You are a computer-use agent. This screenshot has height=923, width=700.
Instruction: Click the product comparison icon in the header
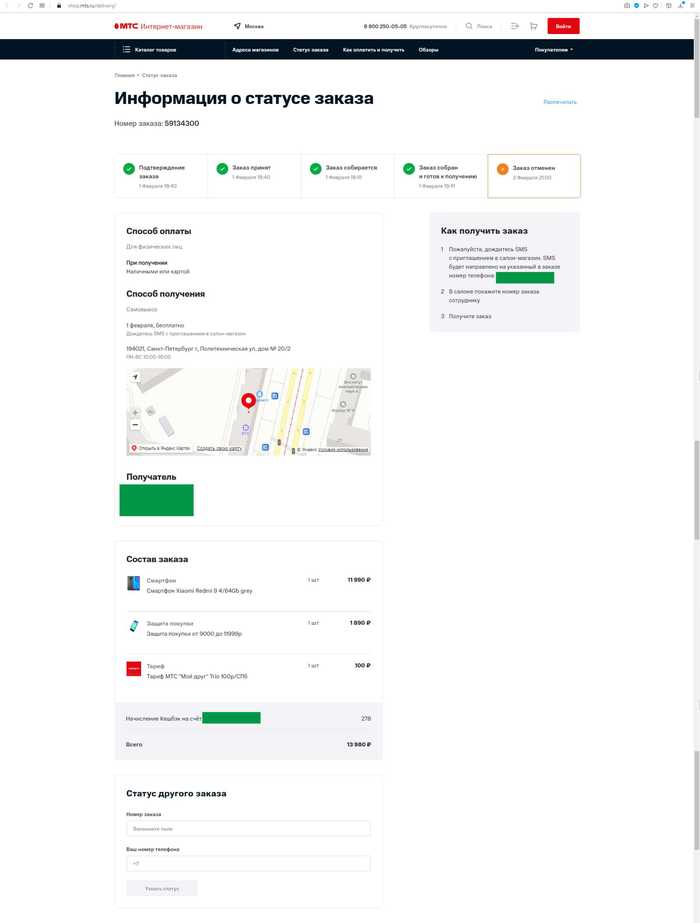[513, 26]
